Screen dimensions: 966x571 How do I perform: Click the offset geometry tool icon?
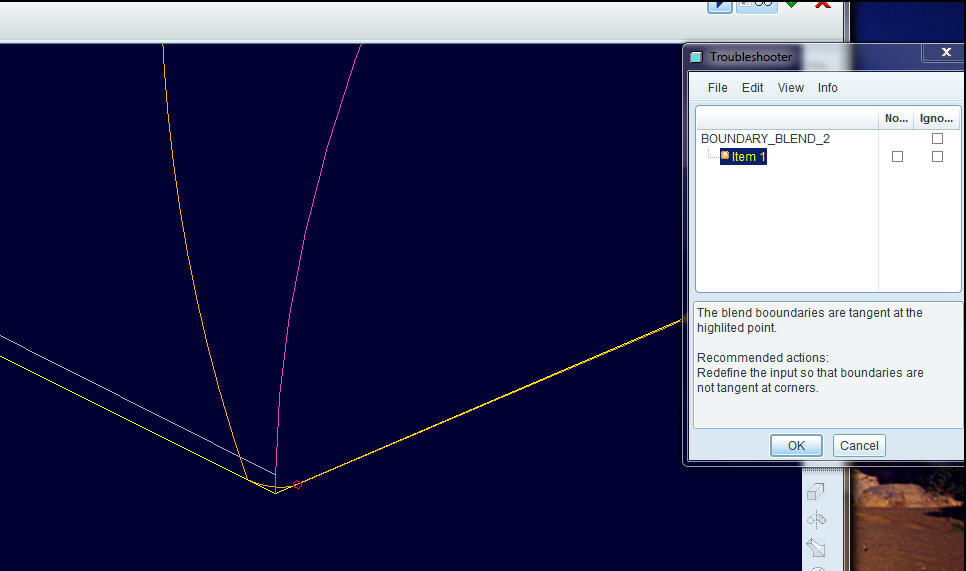[816, 491]
